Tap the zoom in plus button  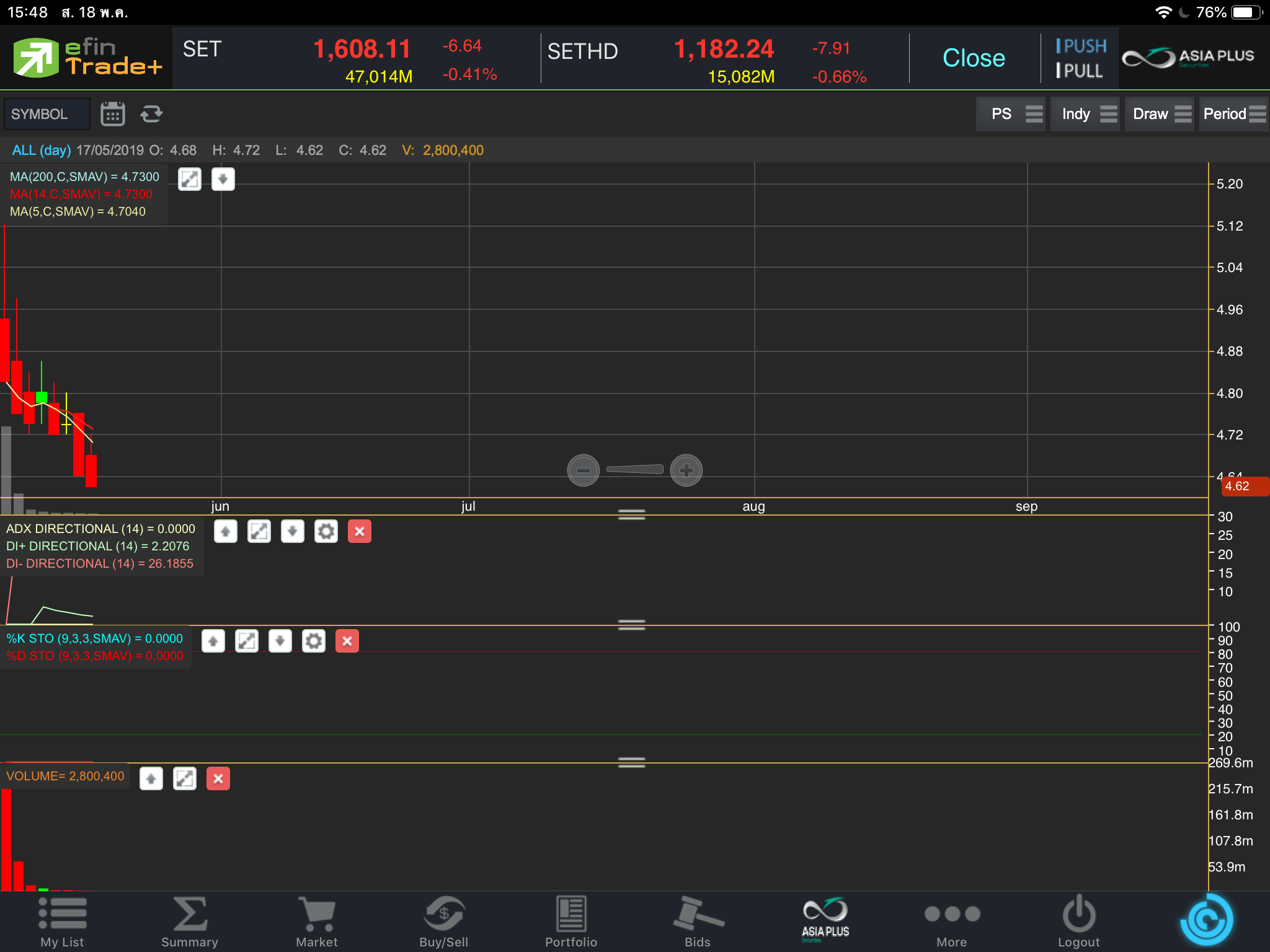[686, 470]
